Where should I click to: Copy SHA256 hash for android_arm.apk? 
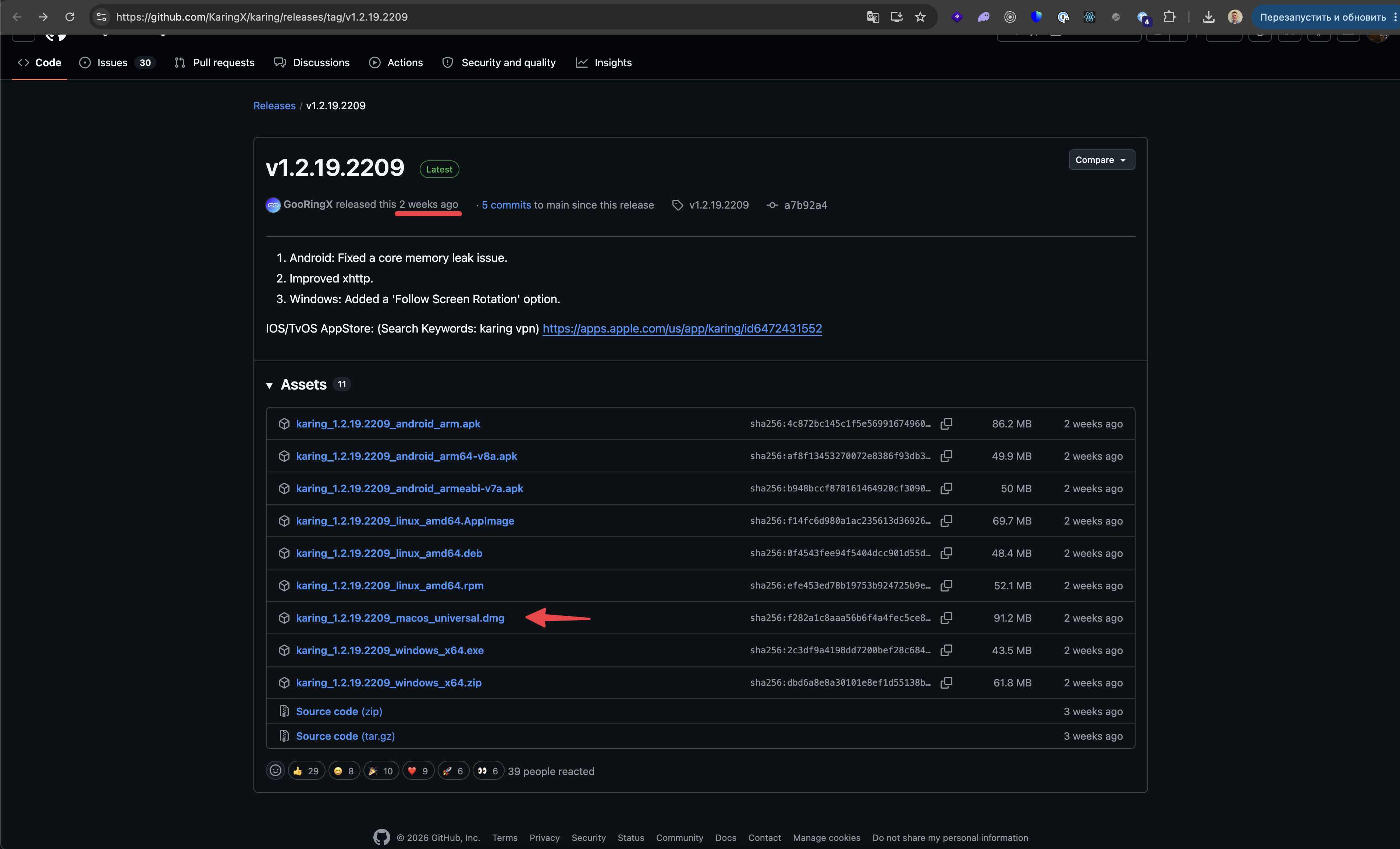[946, 423]
